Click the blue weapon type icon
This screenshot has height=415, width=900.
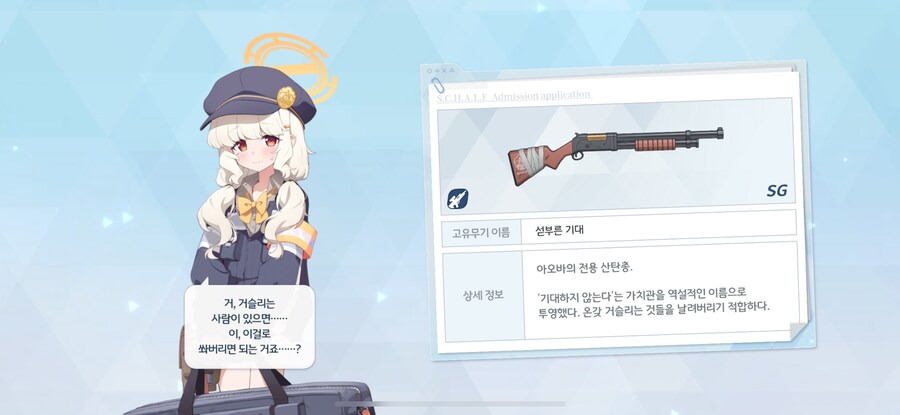pyautogui.click(x=457, y=199)
